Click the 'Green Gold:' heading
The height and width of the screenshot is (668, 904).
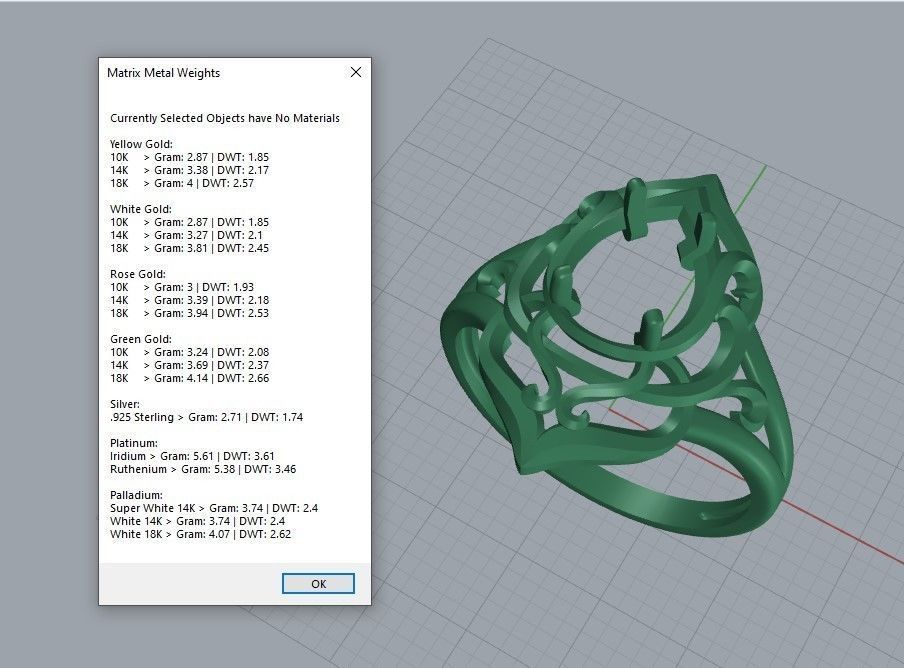click(x=141, y=339)
